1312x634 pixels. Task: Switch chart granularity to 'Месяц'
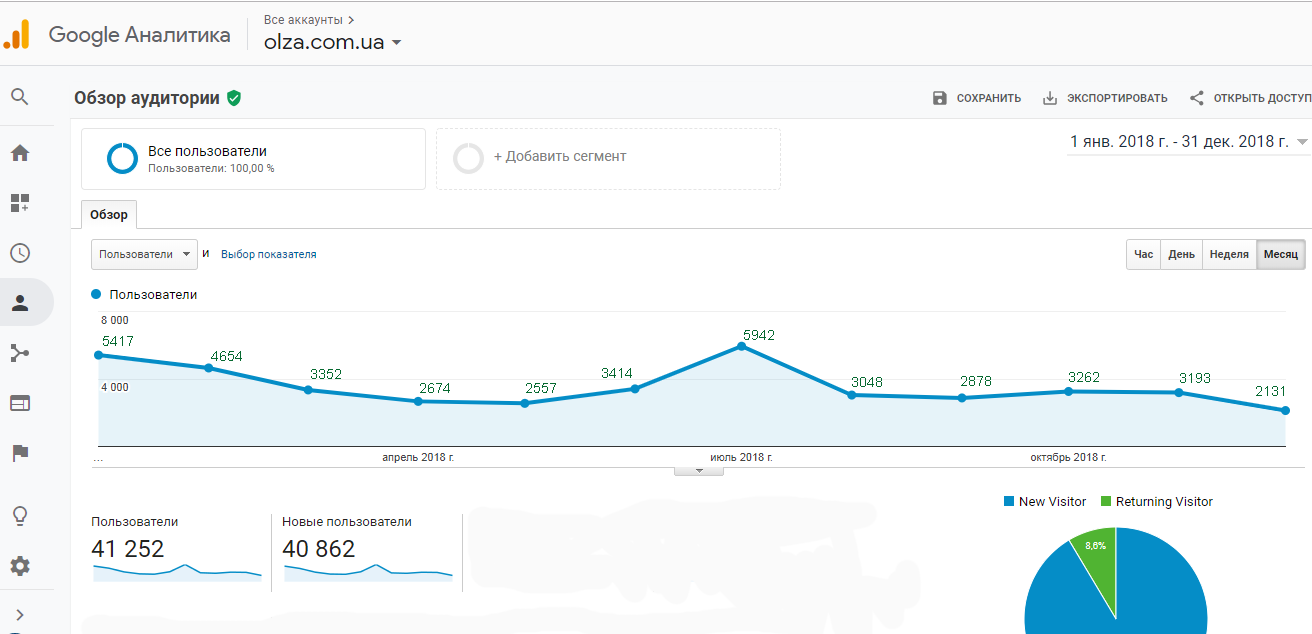tap(1281, 254)
